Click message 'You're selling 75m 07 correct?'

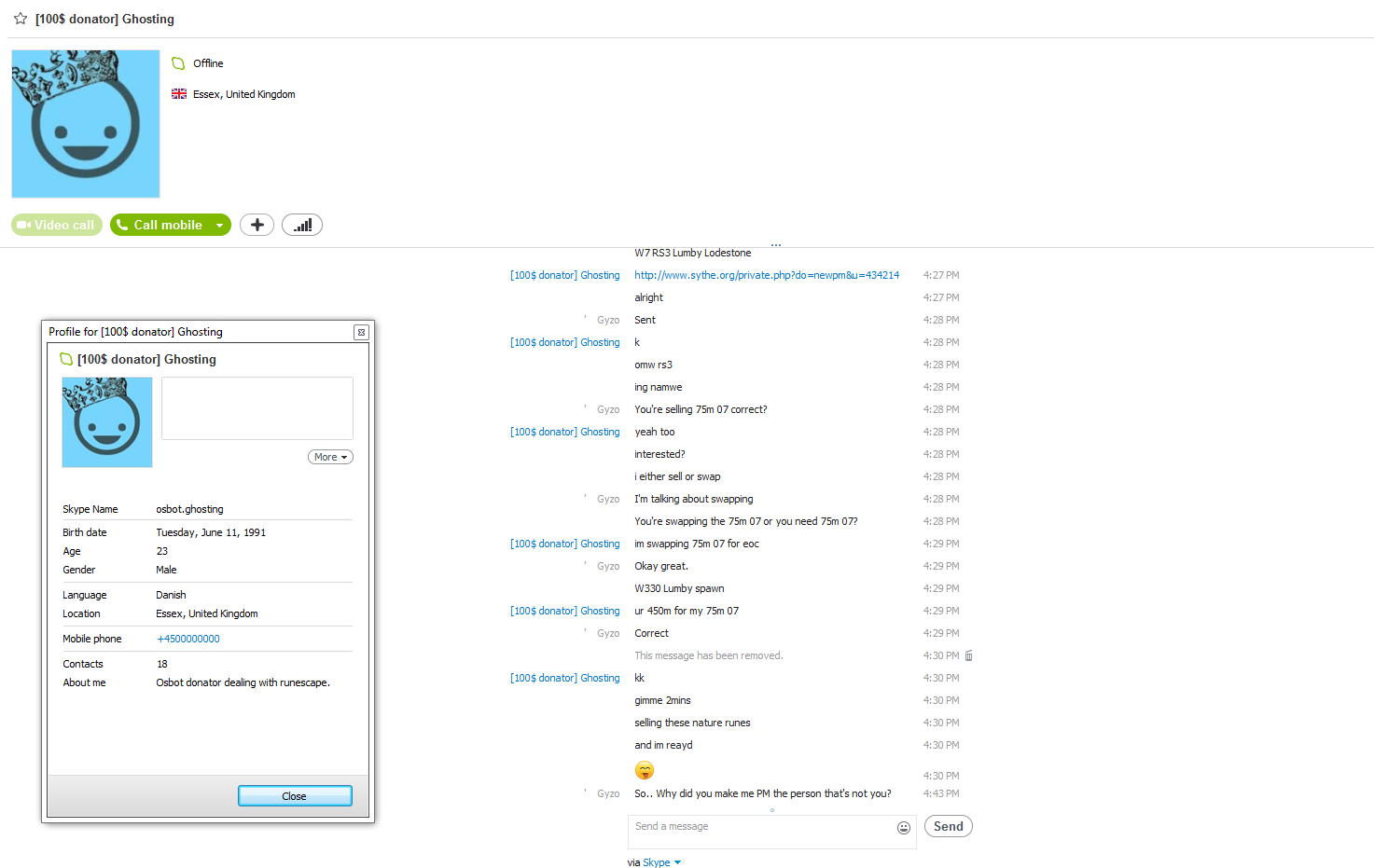click(701, 409)
